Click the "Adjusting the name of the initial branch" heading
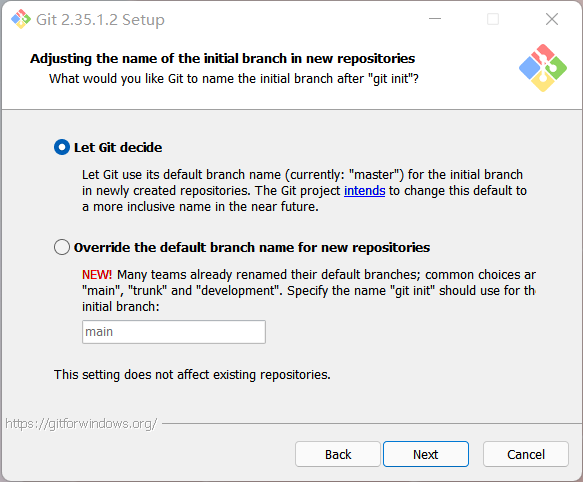The height and width of the screenshot is (482, 583). click(222, 58)
